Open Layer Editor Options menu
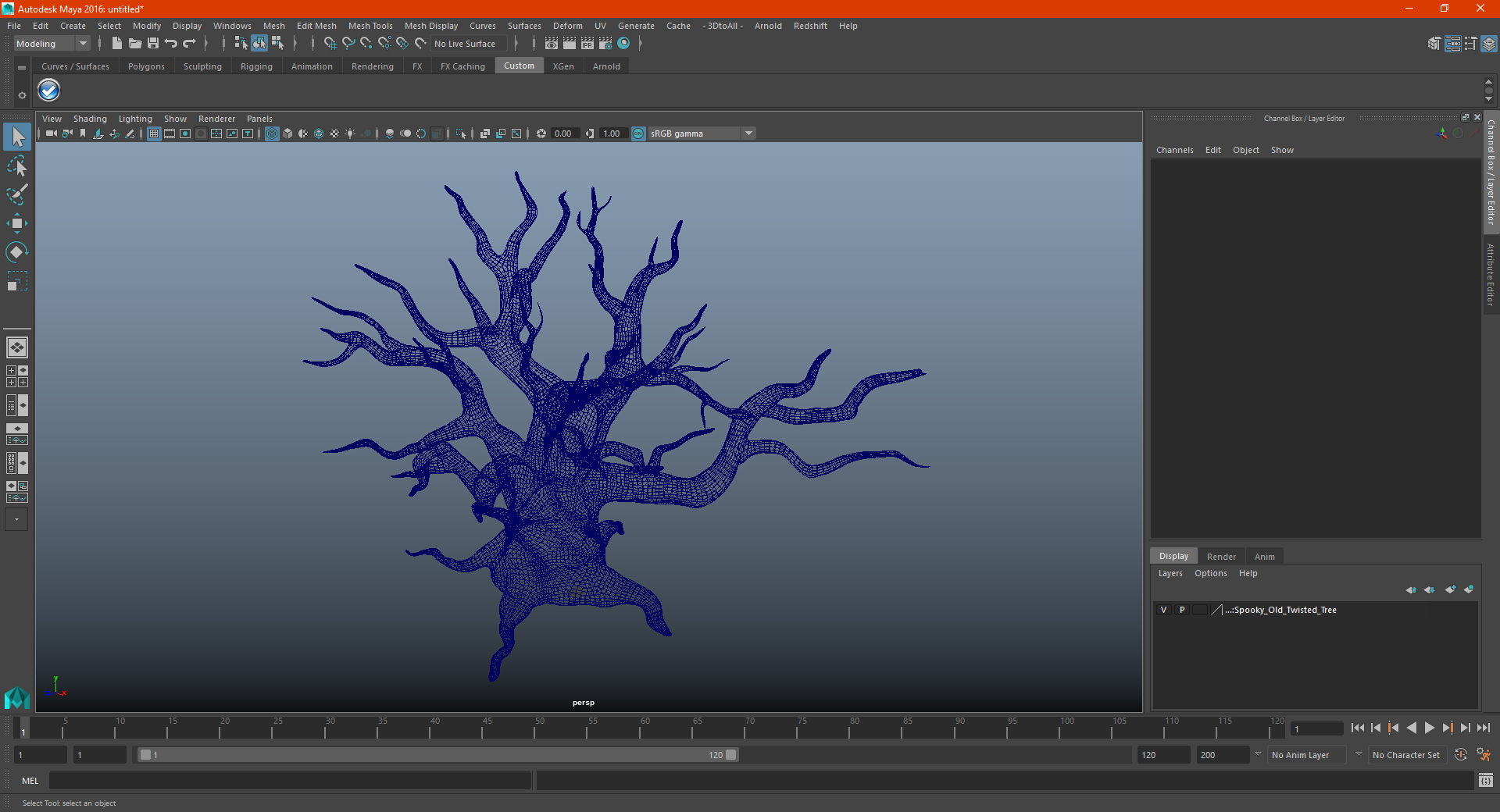 [1210, 573]
